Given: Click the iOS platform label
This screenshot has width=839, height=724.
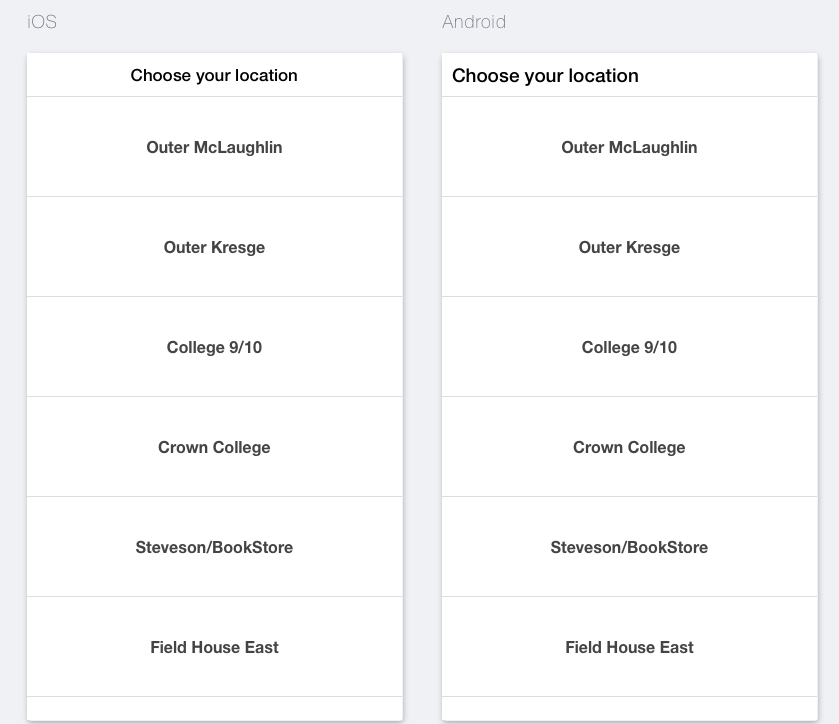Looking at the screenshot, I should click(42, 22).
